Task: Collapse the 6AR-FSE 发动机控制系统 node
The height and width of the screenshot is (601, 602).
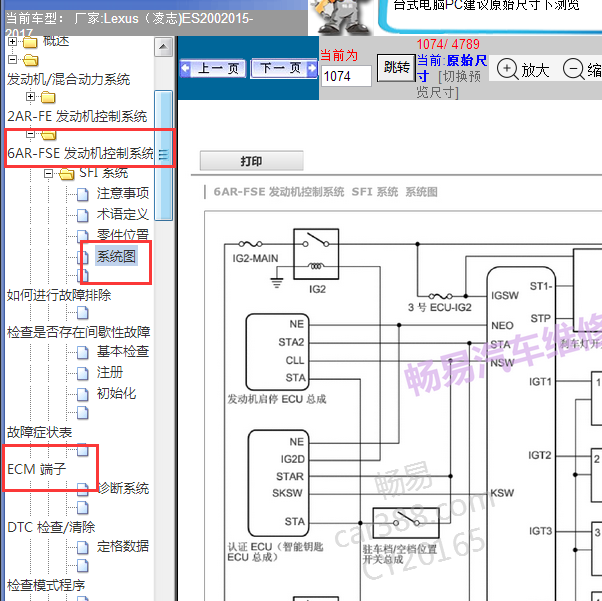Action: tap(31, 134)
